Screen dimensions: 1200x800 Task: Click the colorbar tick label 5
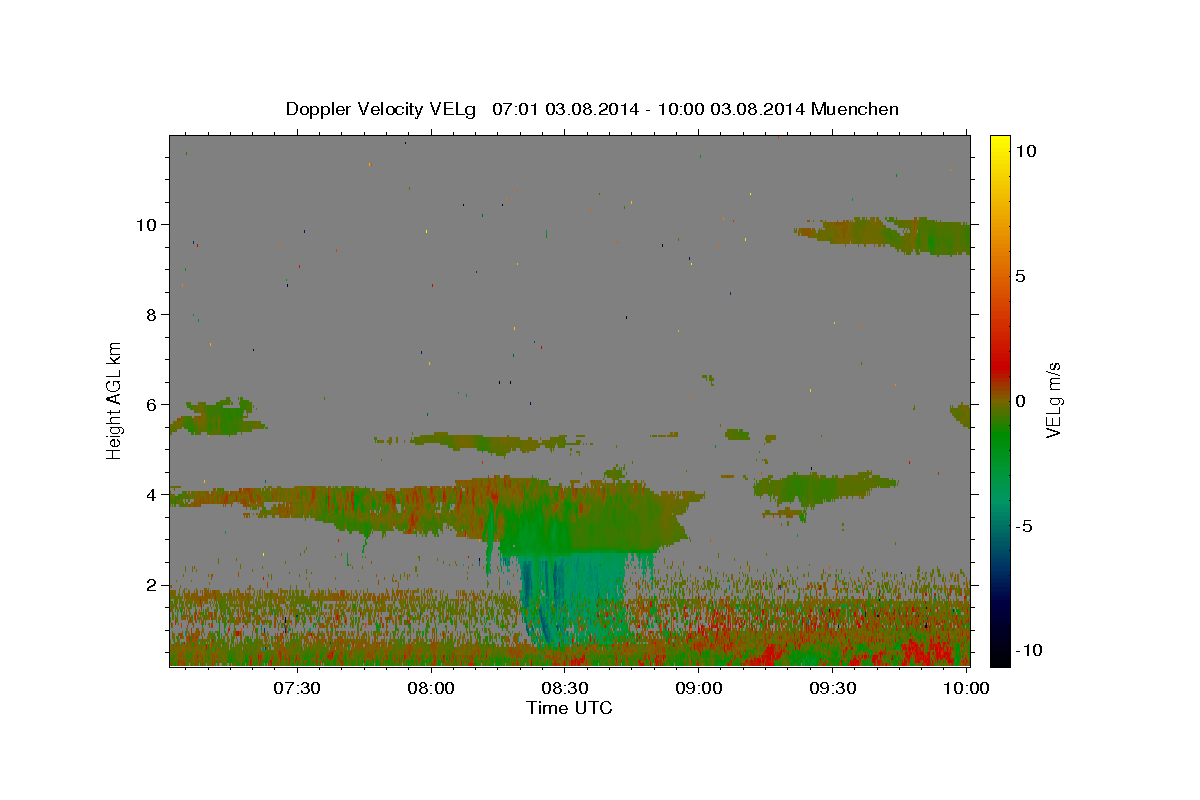(1021, 276)
